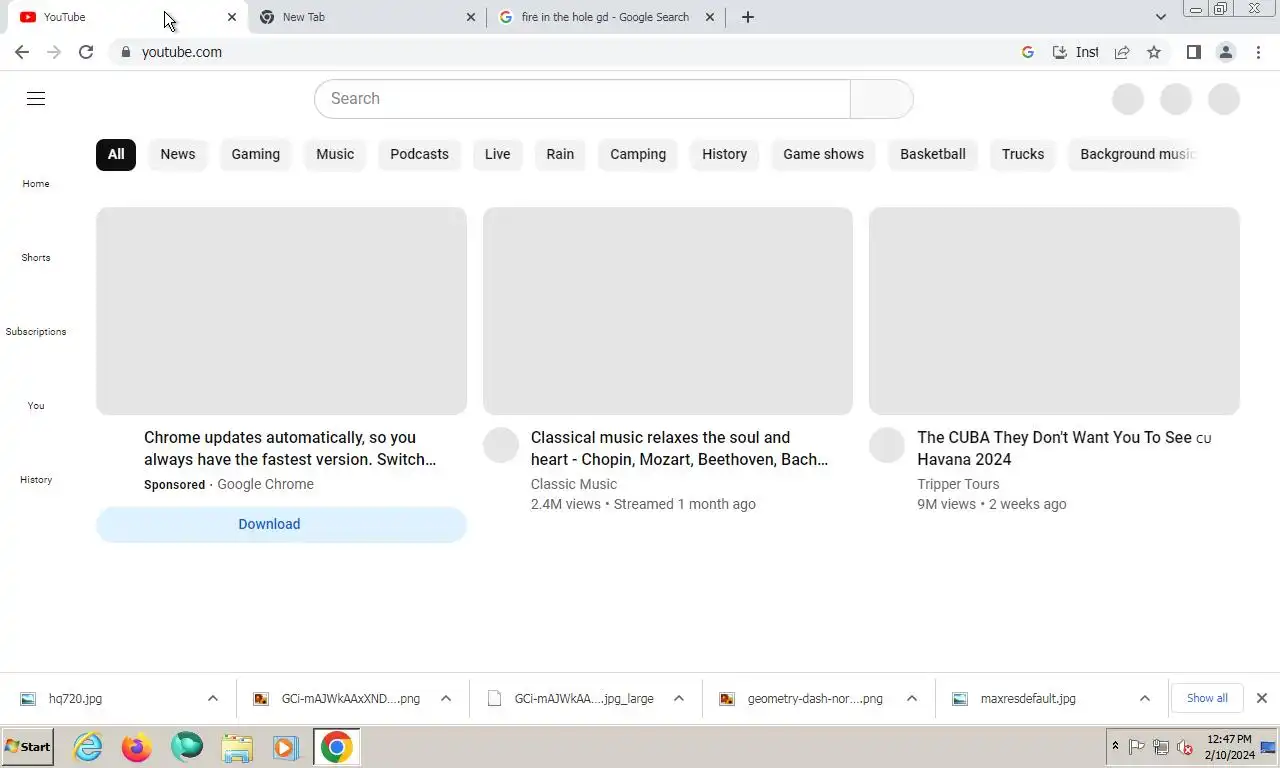Image resolution: width=1280 pixels, height=768 pixels.
Task: Click the Install app icon in address bar
Action: [x=1075, y=52]
